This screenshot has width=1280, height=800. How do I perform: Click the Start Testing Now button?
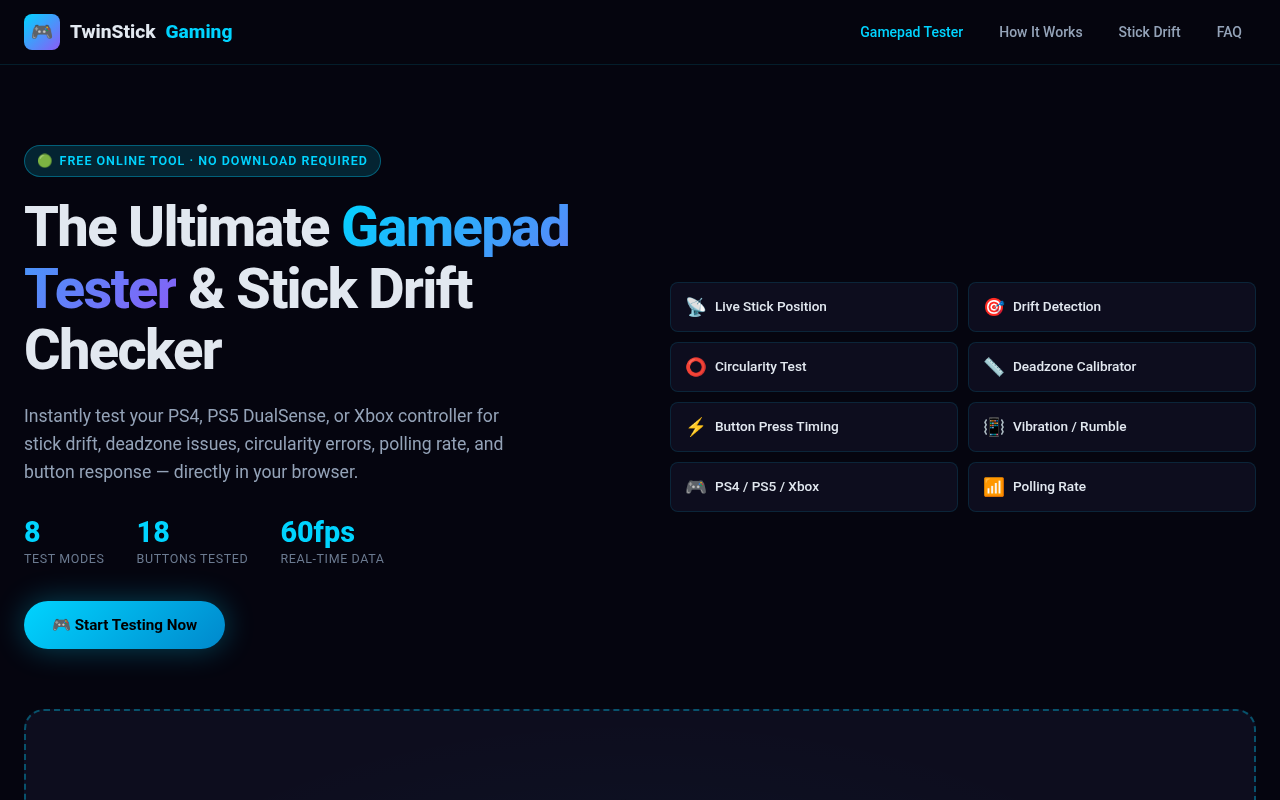[x=124, y=625]
